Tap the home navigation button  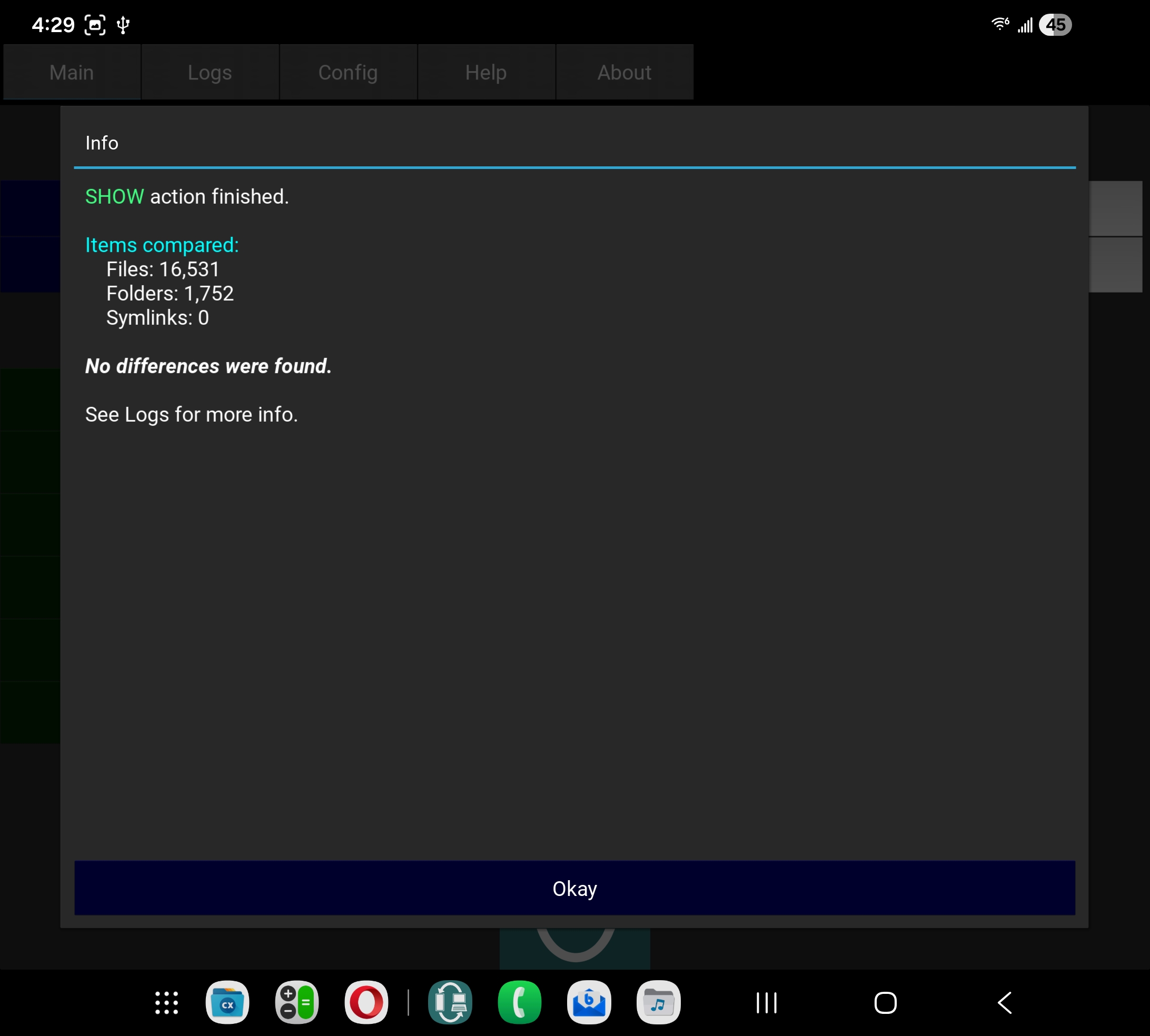[x=885, y=1002]
